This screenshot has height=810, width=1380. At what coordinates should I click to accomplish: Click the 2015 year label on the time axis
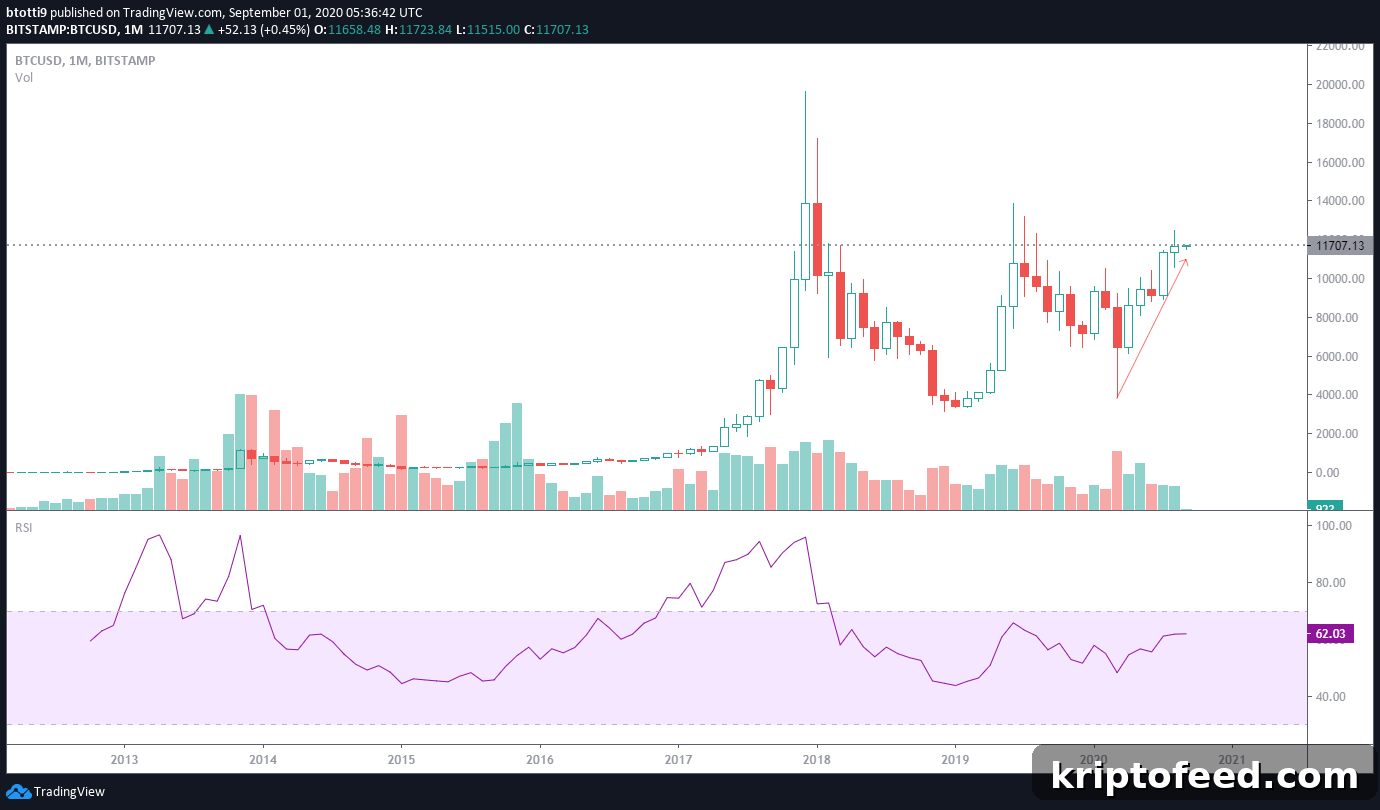pyautogui.click(x=401, y=758)
